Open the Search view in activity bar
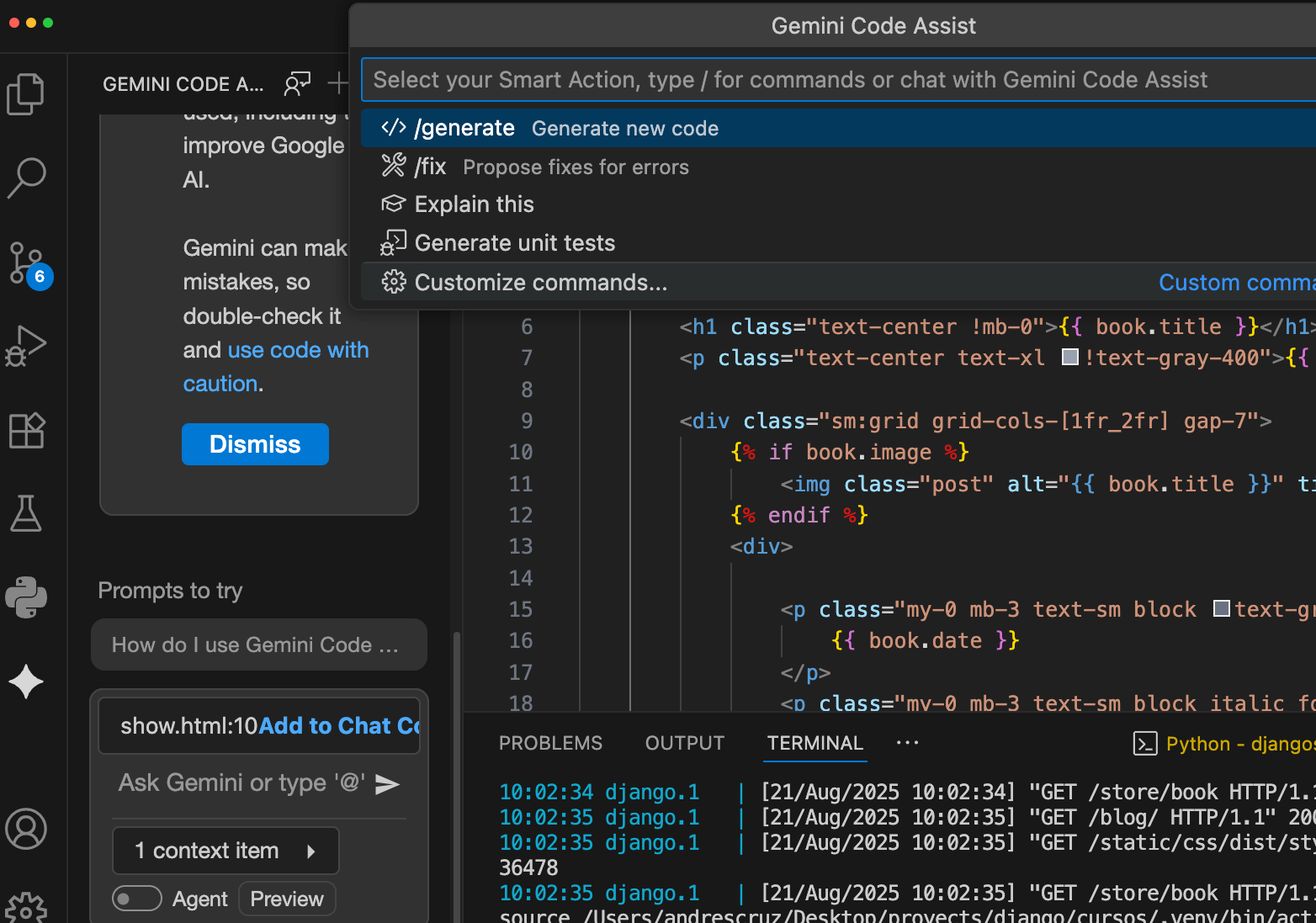The width and height of the screenshot is (1316, 923). click(x=26, y=178)
